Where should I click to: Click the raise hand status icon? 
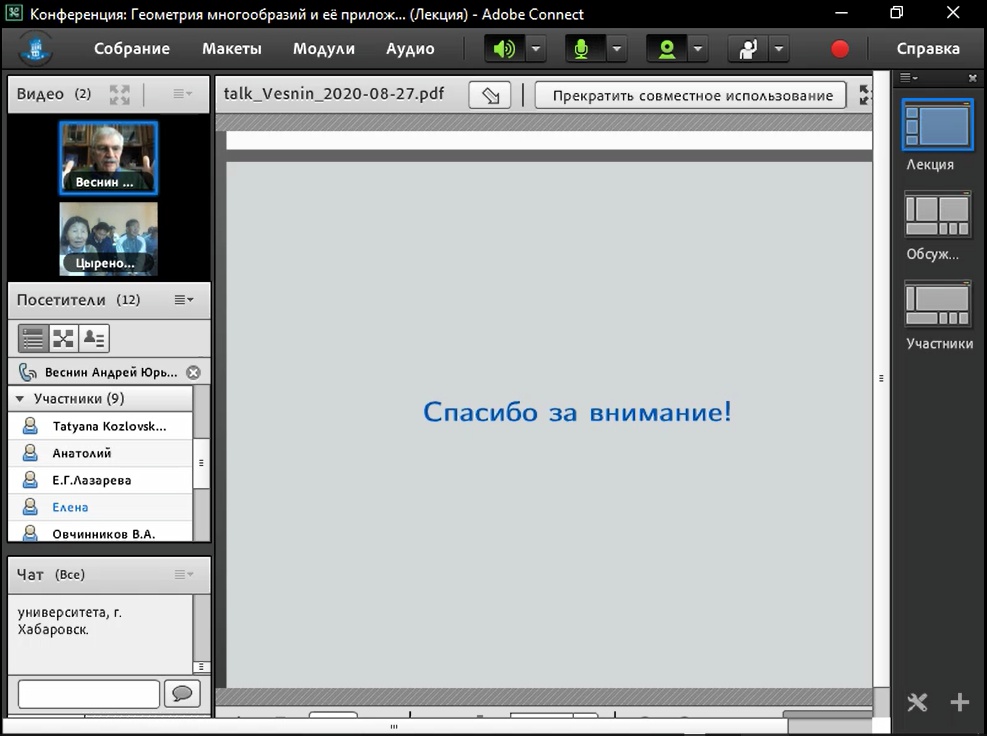tap(746, 49)
